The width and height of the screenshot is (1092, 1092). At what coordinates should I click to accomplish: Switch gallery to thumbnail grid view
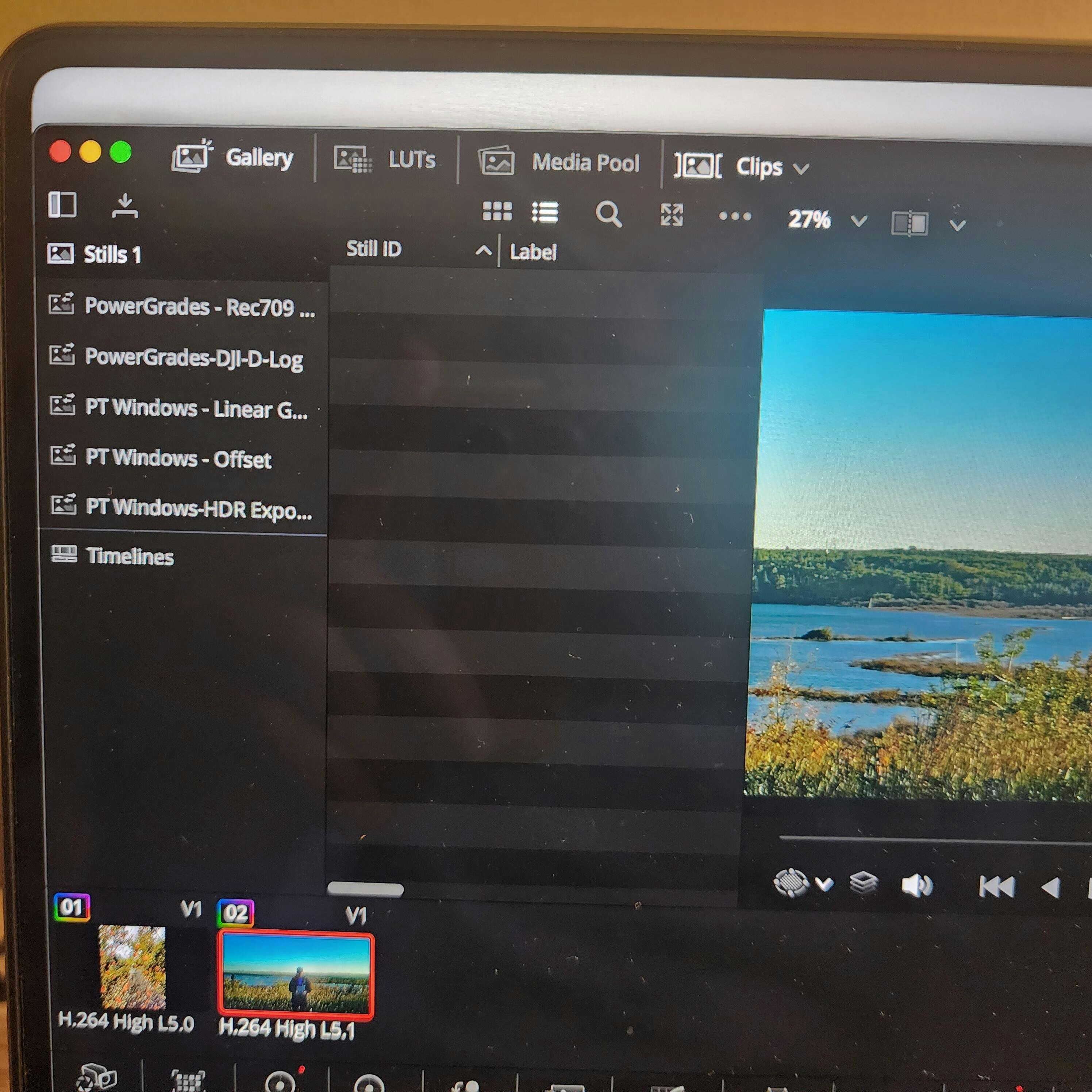point(497,211)
